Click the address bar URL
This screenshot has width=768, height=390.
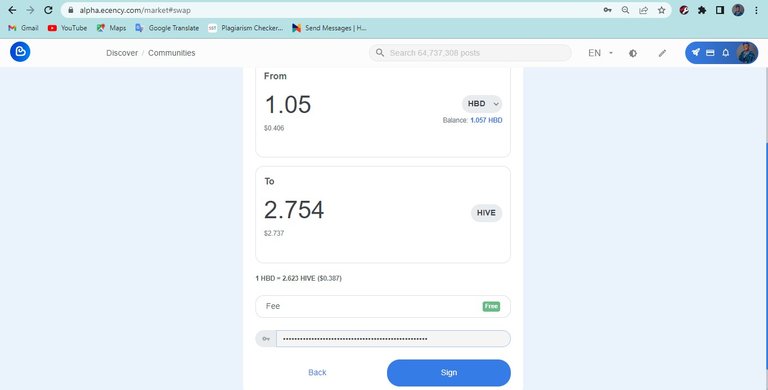135,10
